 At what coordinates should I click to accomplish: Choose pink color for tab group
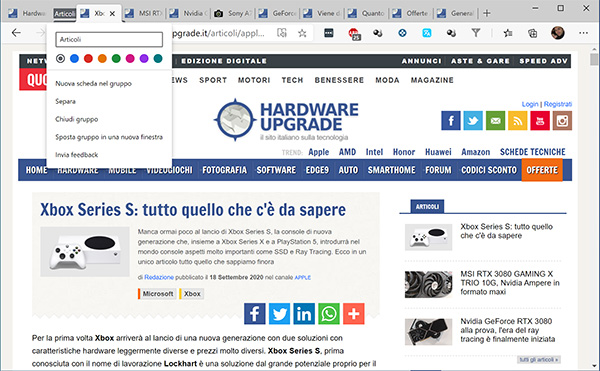point(130,59)
